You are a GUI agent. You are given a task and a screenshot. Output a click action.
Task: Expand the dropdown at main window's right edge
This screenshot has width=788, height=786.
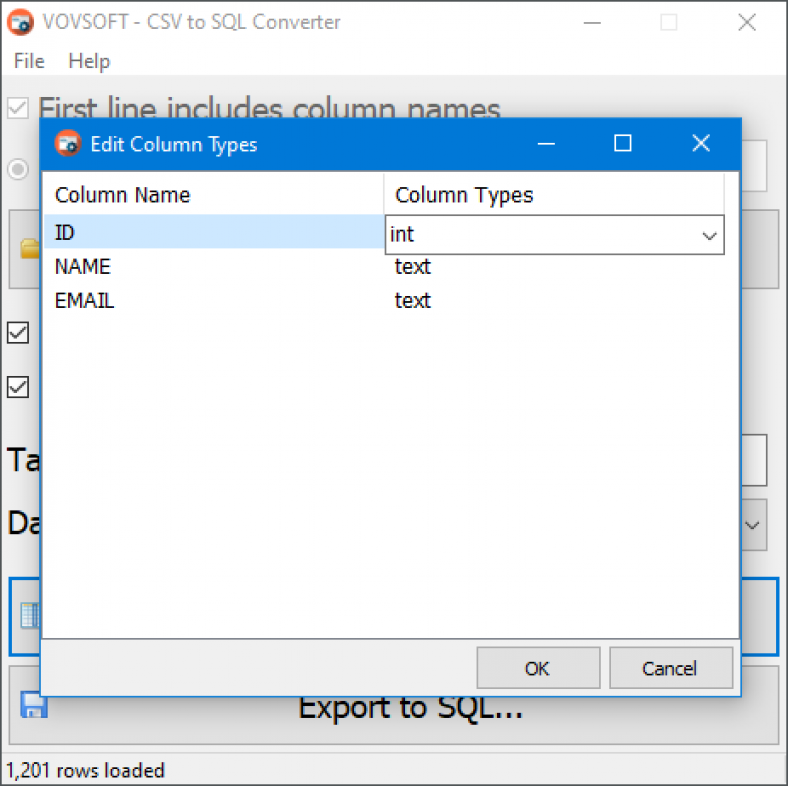coord(753,525)
